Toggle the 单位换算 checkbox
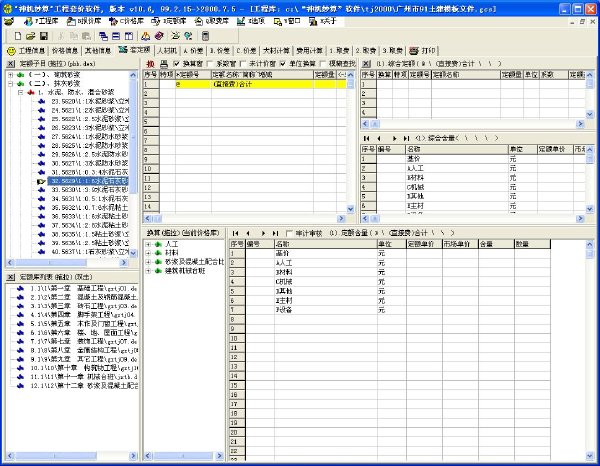The width and height of the screenshot is (600, 466). point(282,64)
